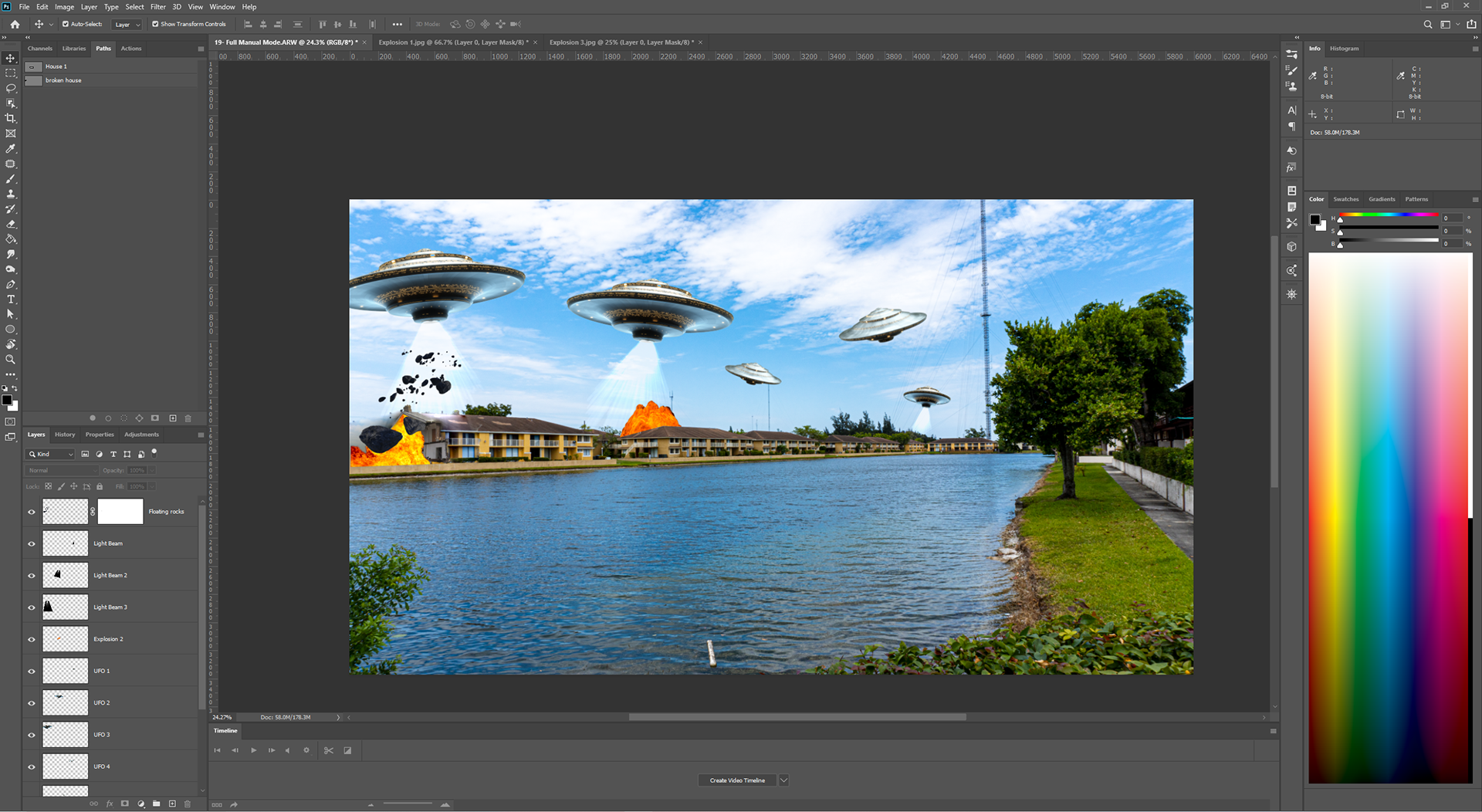Click the canvas horizontal scrollbar
Viewport: 1482px width, 812px height.
[x=797, y=717]
